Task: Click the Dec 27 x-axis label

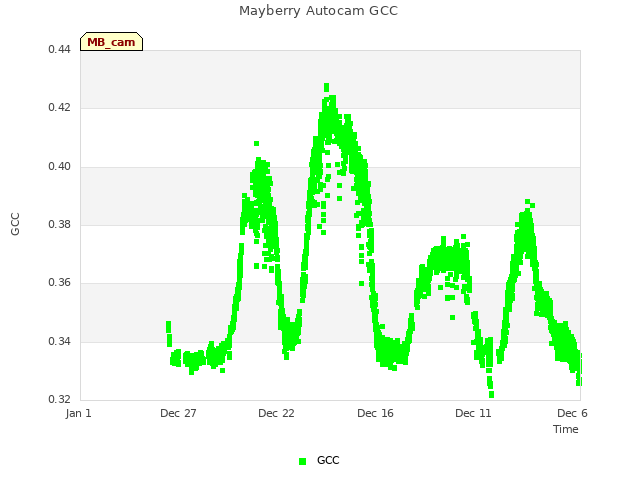Action: [178, 413]
